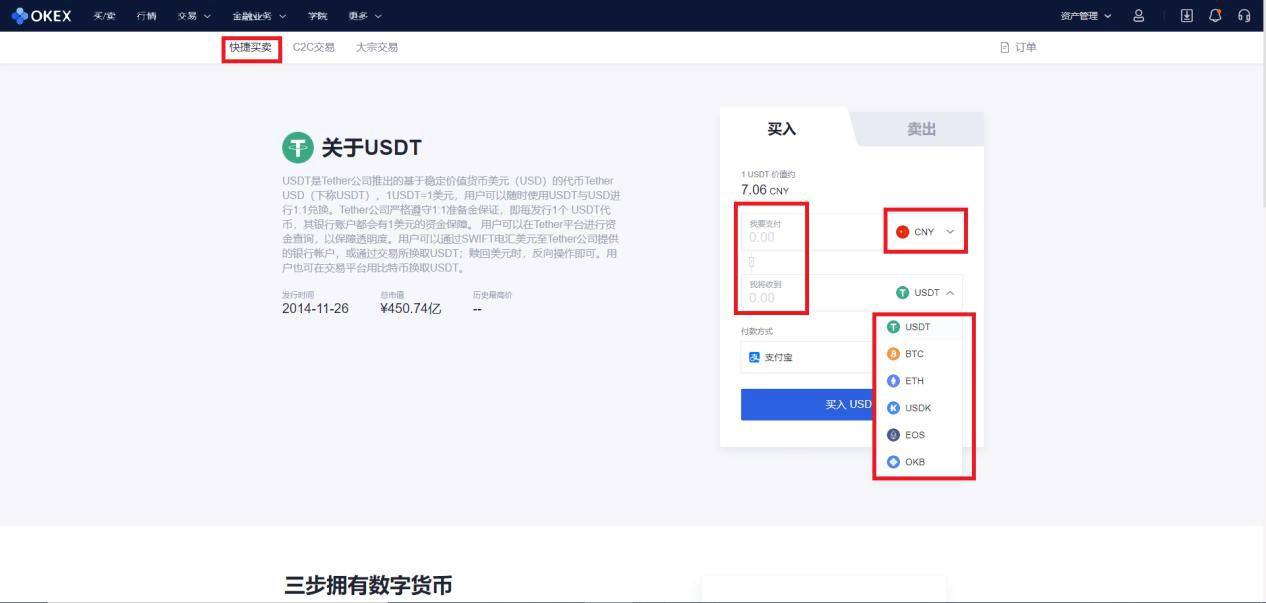The image size is (1266, 603).
Task: Select EOS from the coin list
Action: (912, 434)
